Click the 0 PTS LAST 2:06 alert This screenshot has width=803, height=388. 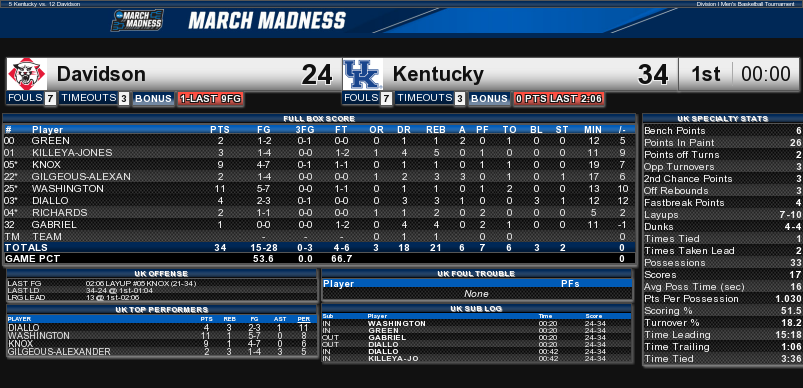(x=558, y=99)
